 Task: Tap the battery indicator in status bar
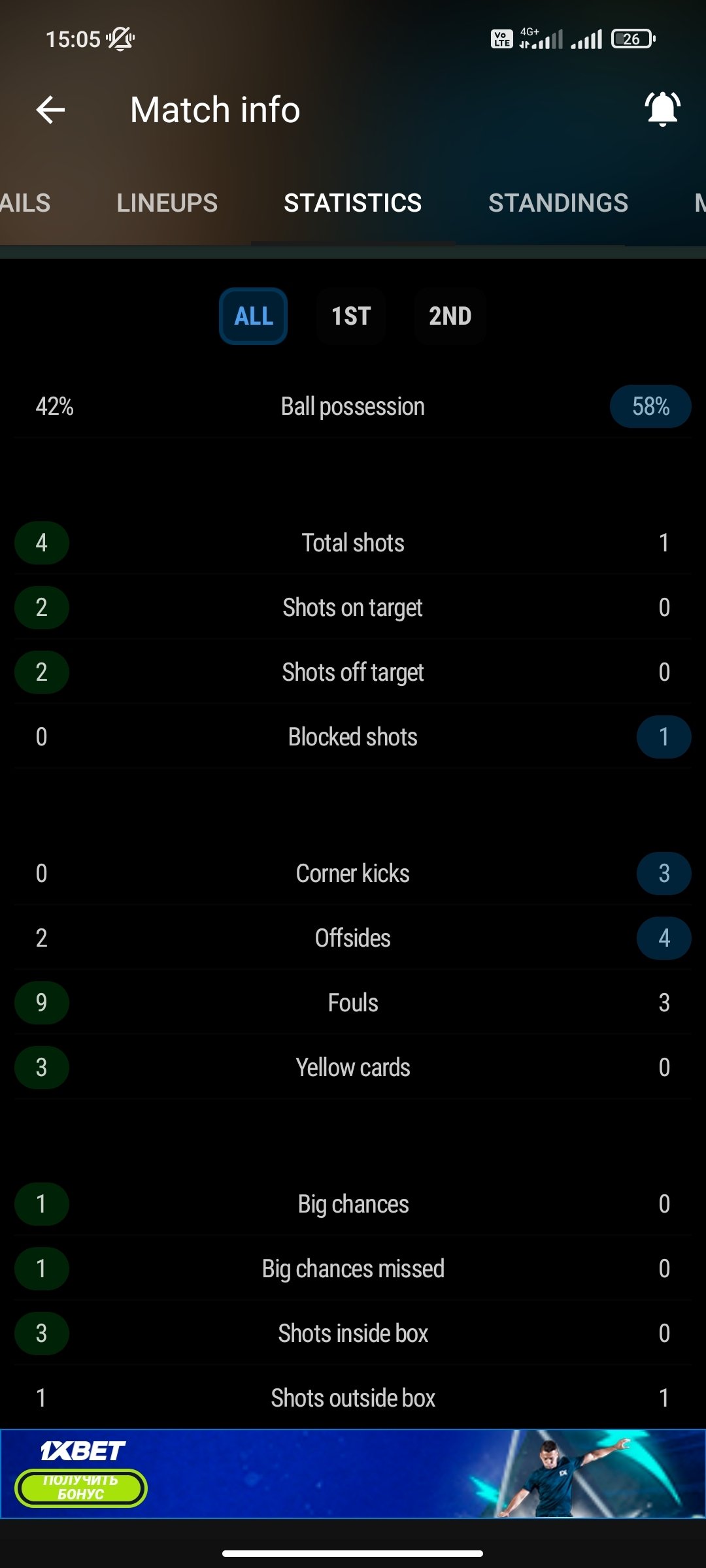pos(632,39)
